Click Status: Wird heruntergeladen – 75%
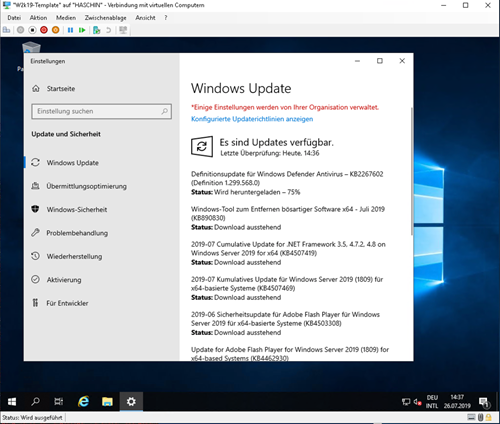500x424 pixels. [246, 192]
